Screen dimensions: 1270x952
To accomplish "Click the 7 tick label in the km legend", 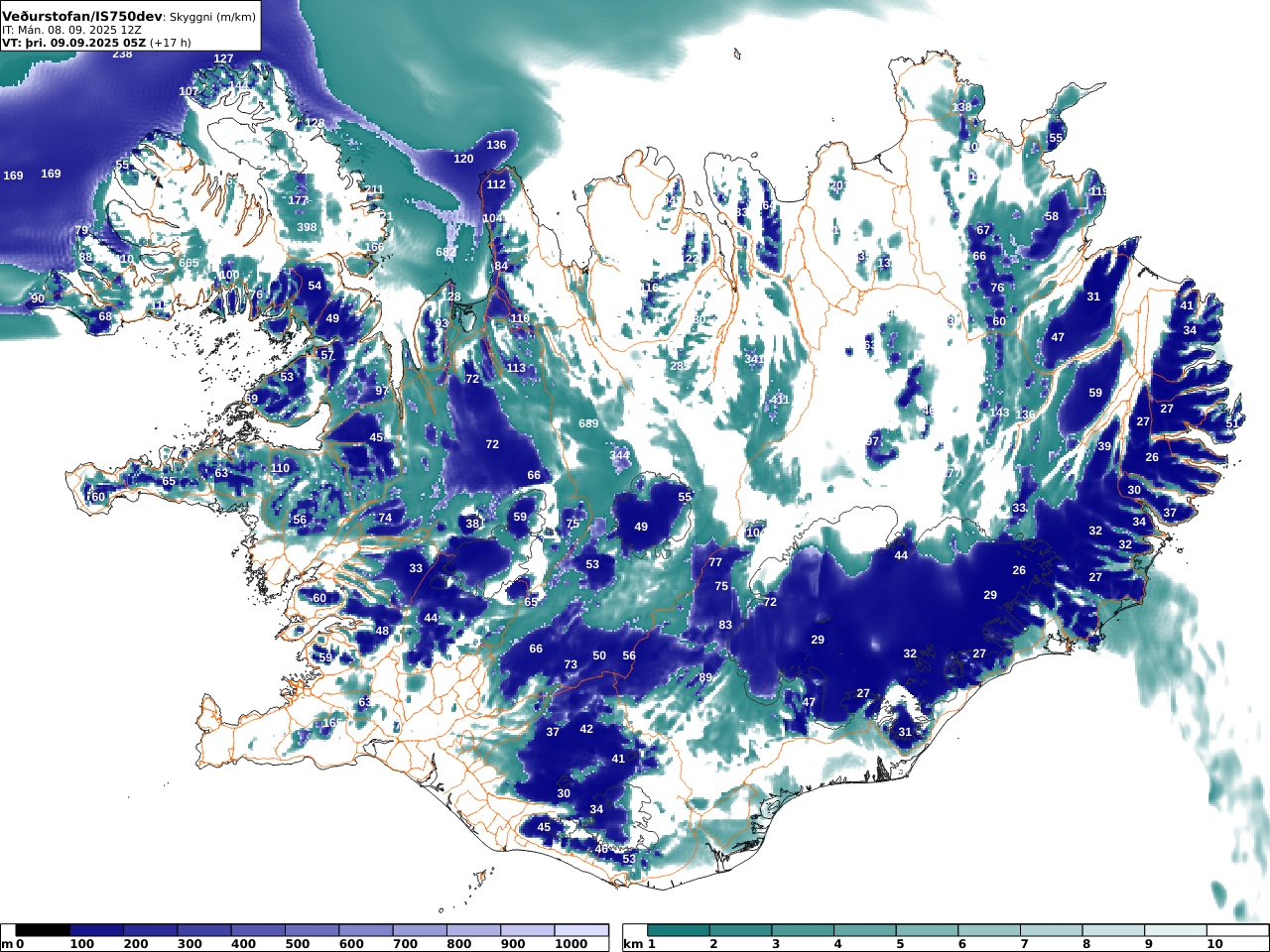I will coord(1024,944).
